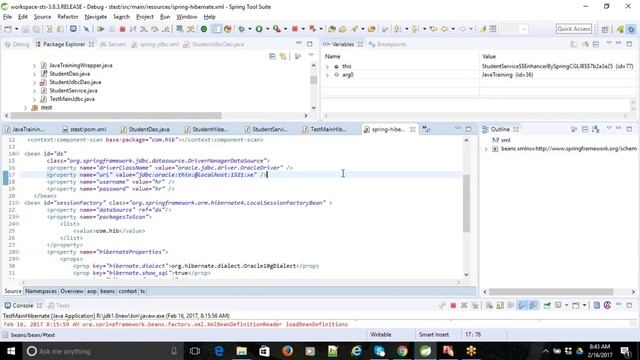Click the green Run play icon
640x360 pixels.
(259, 29)
